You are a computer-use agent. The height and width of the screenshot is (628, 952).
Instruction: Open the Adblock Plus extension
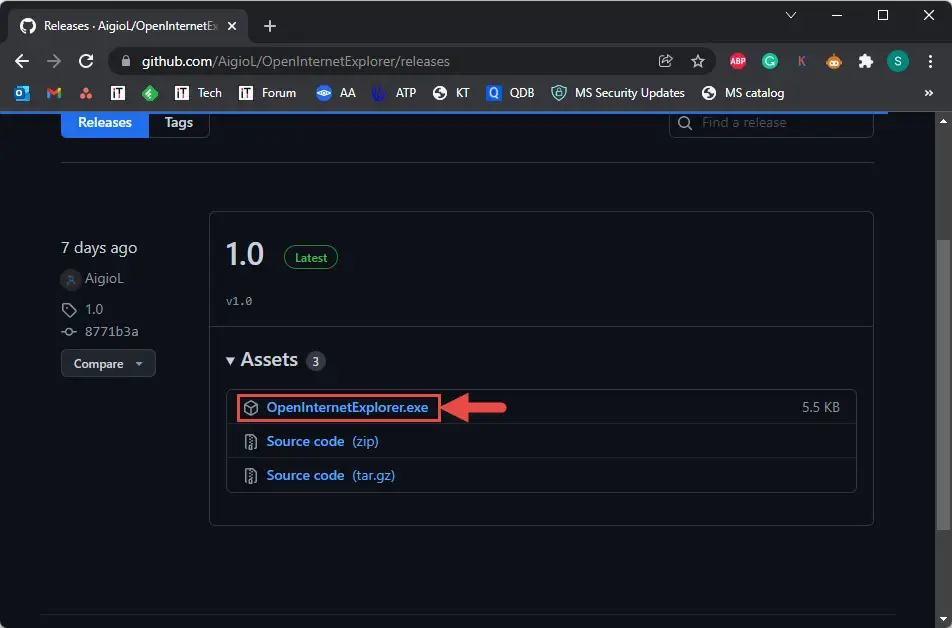(738, 61)
